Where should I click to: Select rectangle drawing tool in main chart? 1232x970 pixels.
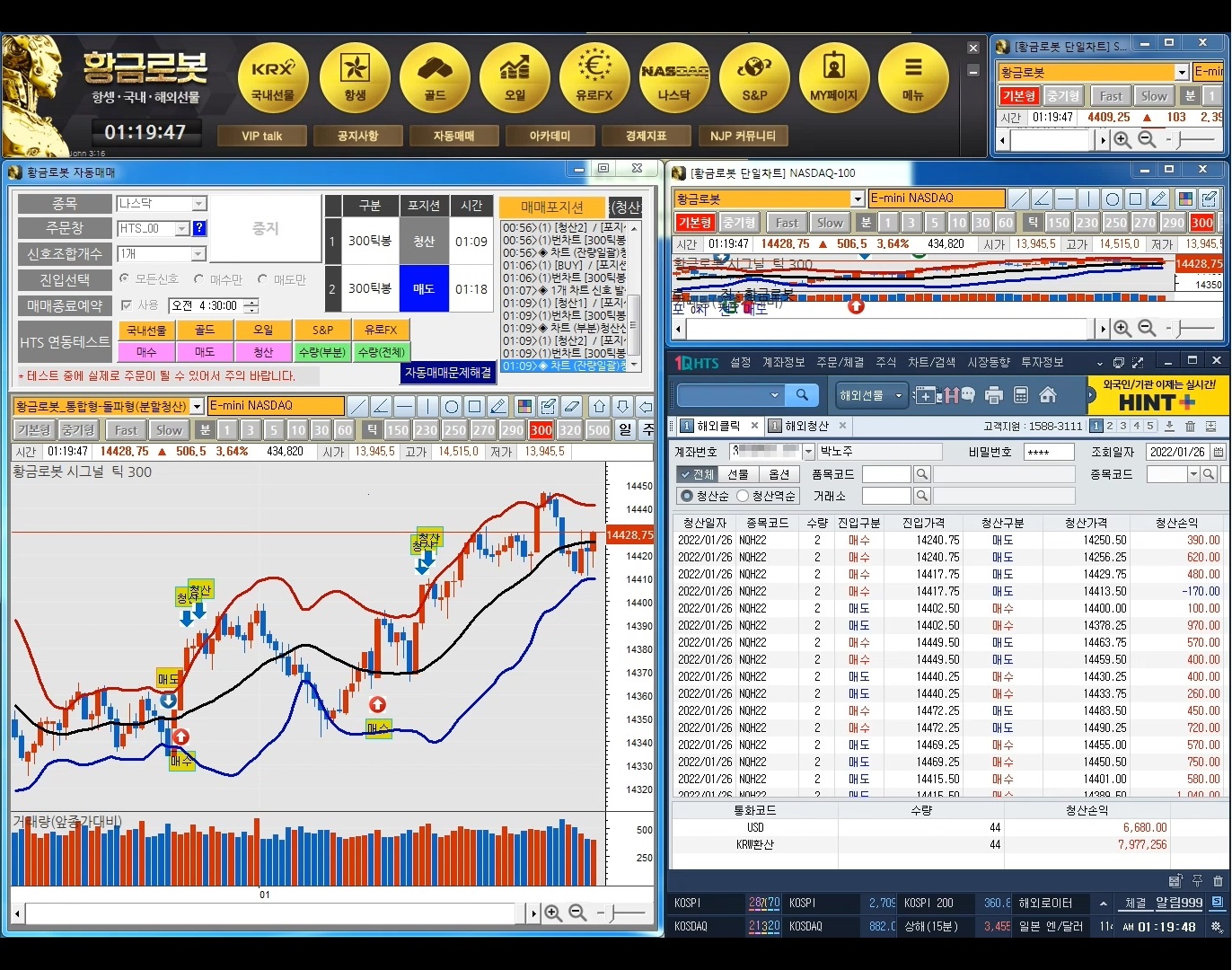pyautogui.click(x=474, y=406)
